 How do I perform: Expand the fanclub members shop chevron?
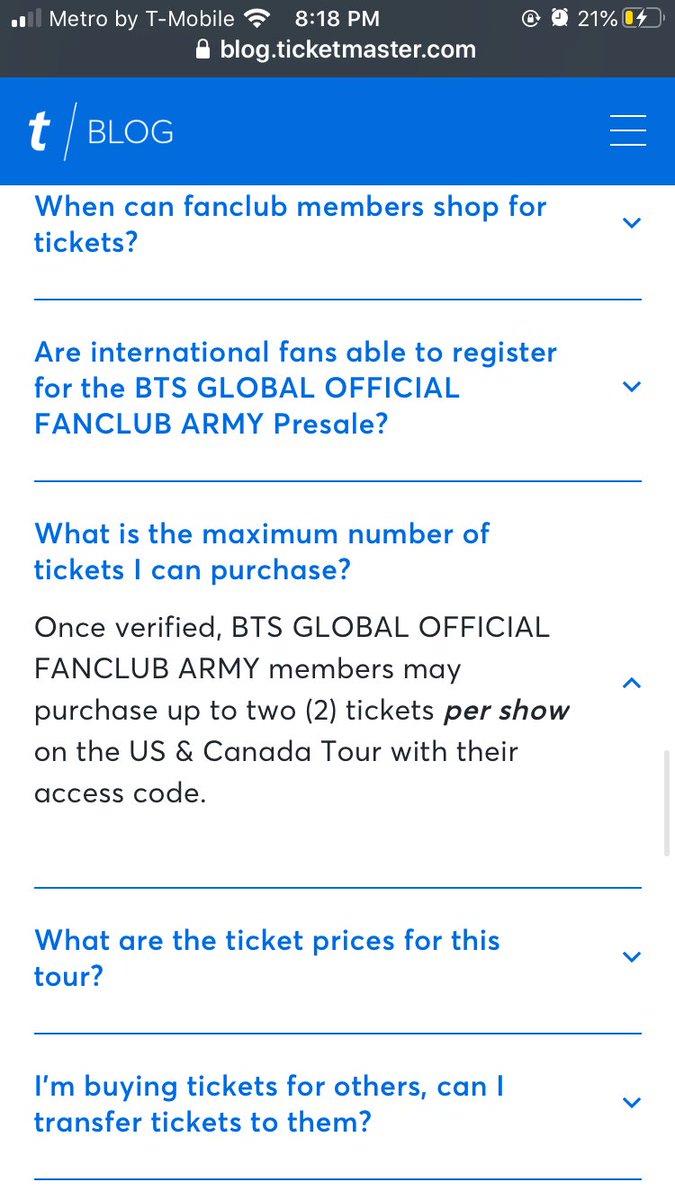point(631,223)
